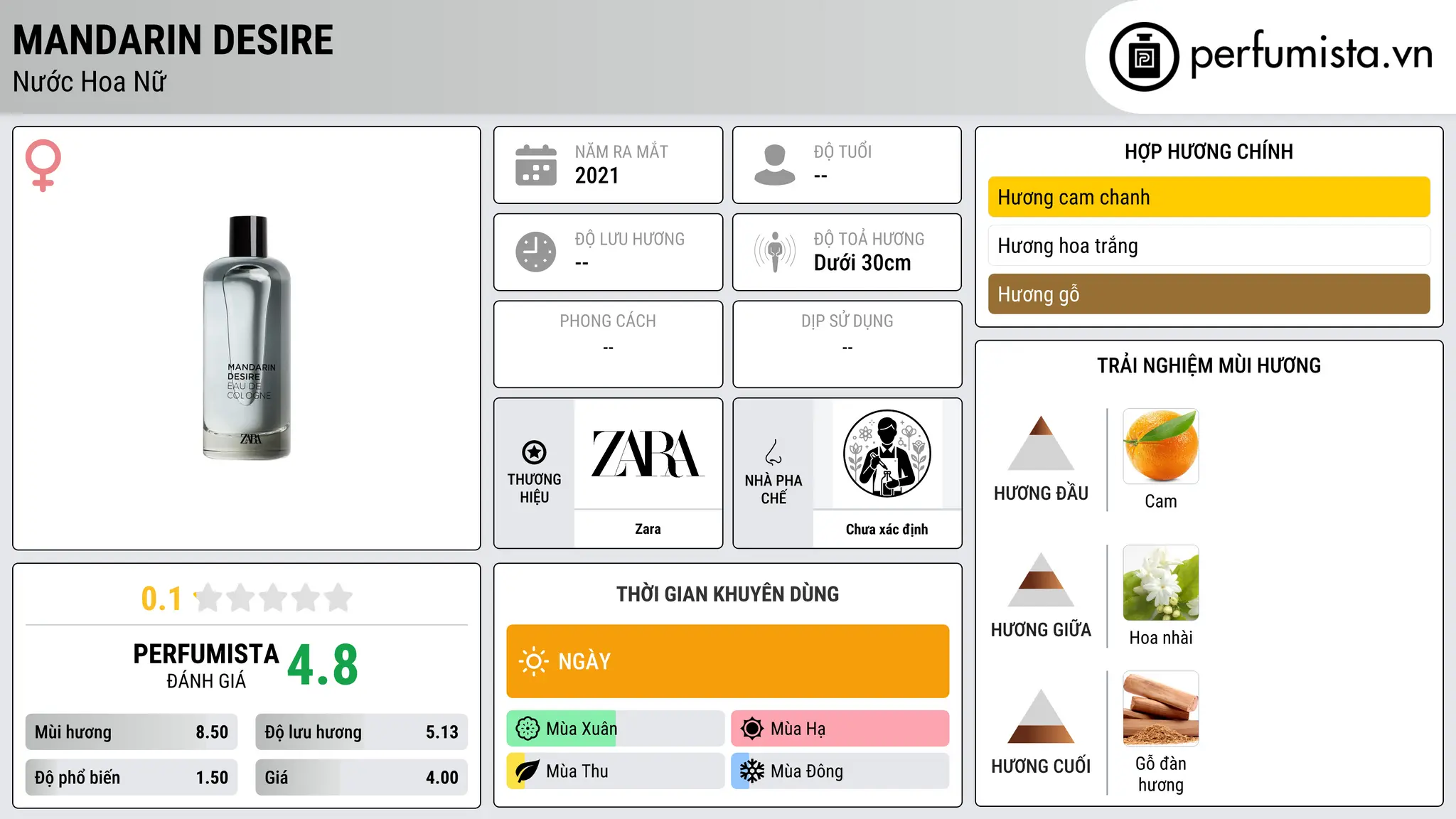Viewport: 1456px width, 819px height.
Task: Click the 'Gỗ đàn hương' note caption
Action: 1161,774
